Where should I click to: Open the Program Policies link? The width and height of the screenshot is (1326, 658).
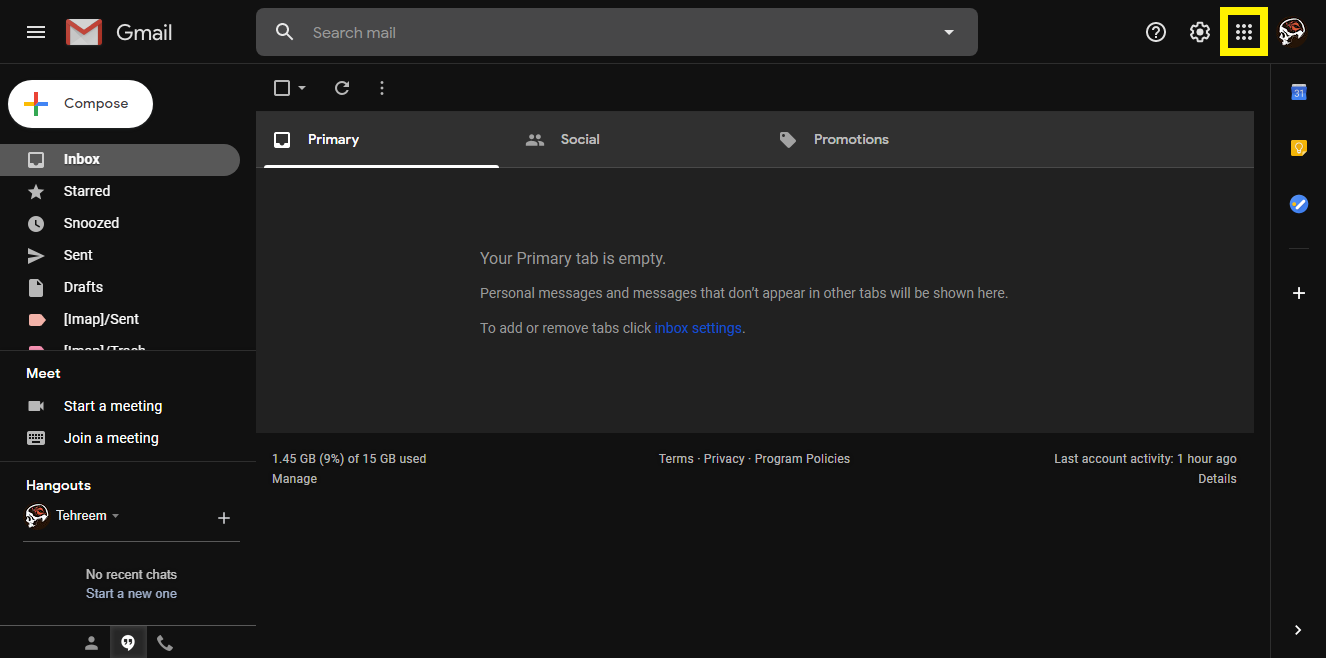pos(802,459)
